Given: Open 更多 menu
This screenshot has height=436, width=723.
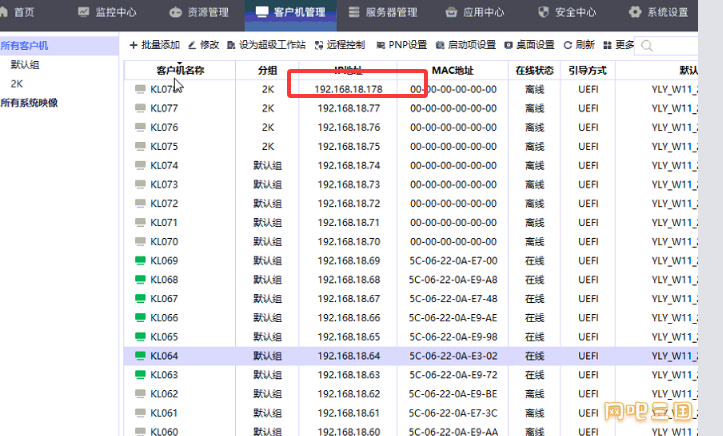Looking at the screenshot, I should click(619, 45).
